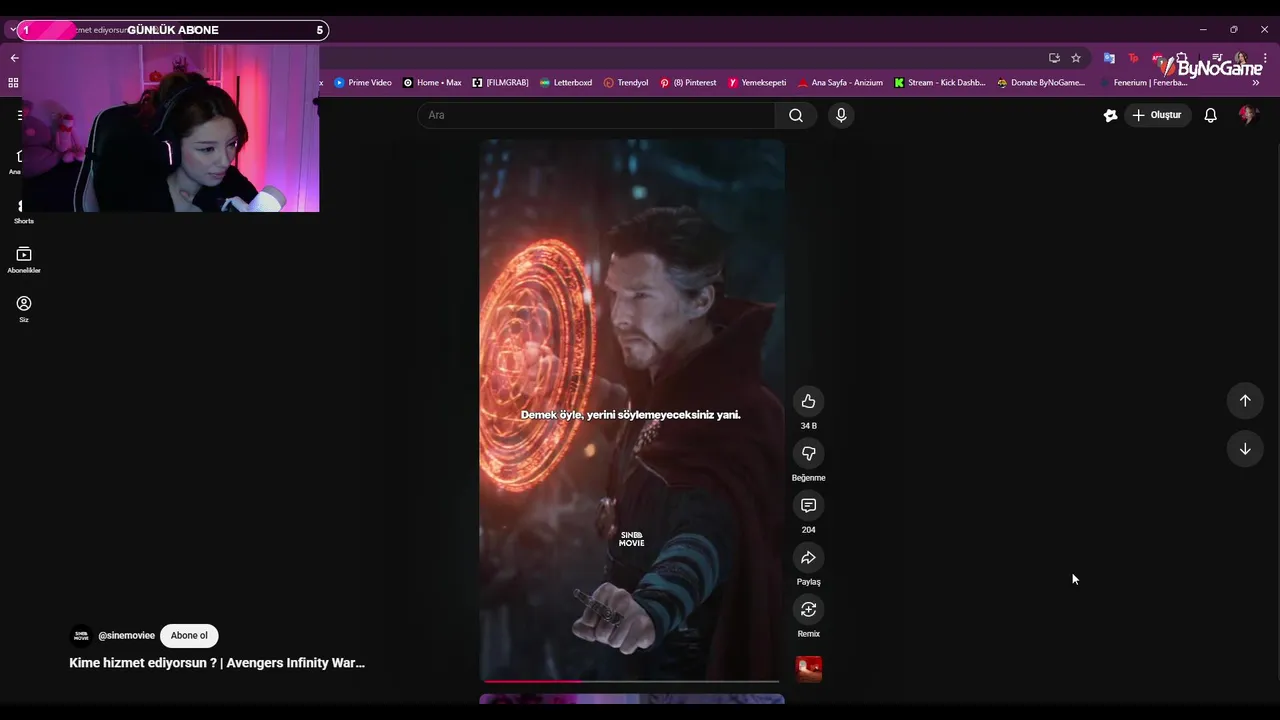Expand the bookmarks overflow chevron
The width and height of the screenshot is (1280, 720).
[1256, 83]
